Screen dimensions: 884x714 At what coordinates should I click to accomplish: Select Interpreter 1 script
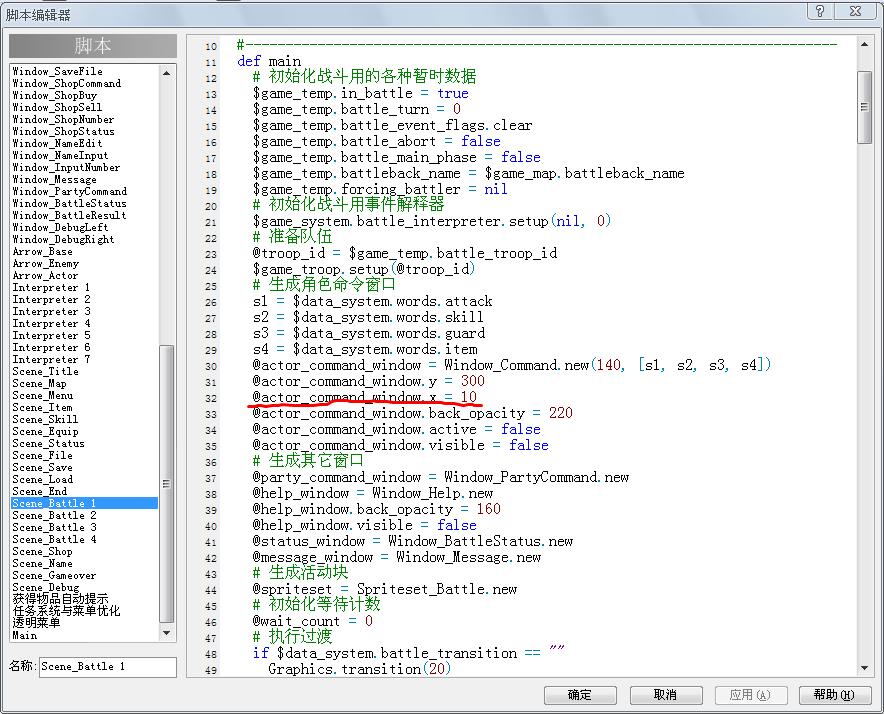(x=51, y=288)
